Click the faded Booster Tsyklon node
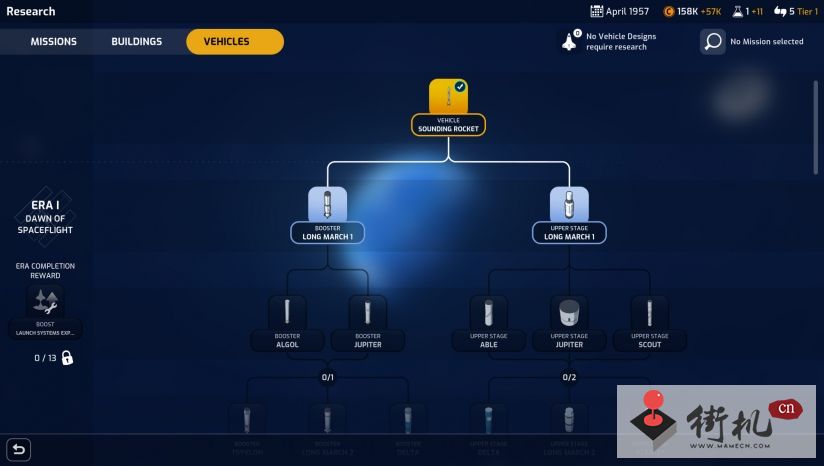The height and width of the screenshot is (466, 824). (x=247, y=430)
